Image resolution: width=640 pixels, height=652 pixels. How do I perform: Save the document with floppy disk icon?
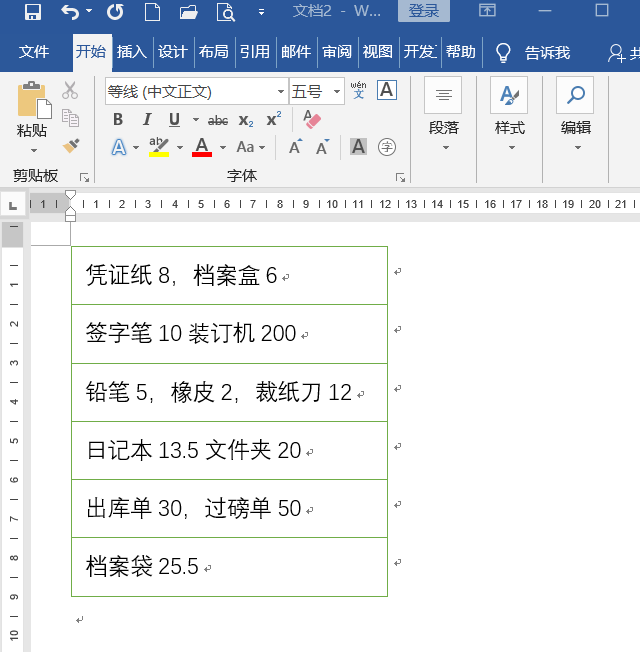(32, 12)
